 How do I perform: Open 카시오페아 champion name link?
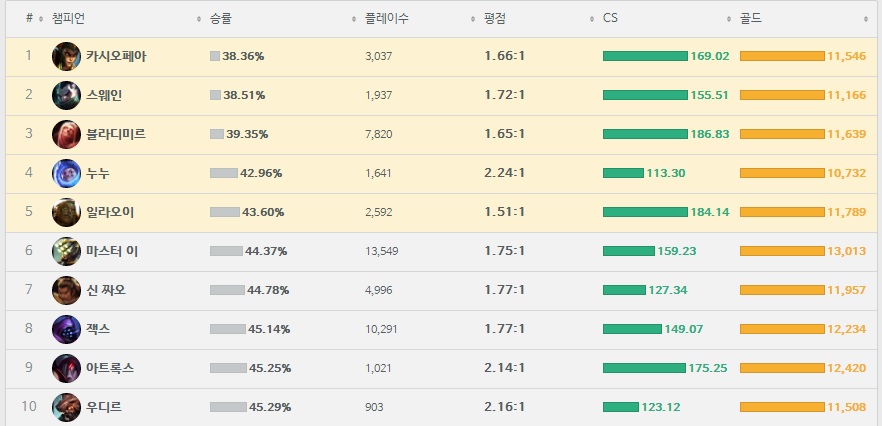116,56
